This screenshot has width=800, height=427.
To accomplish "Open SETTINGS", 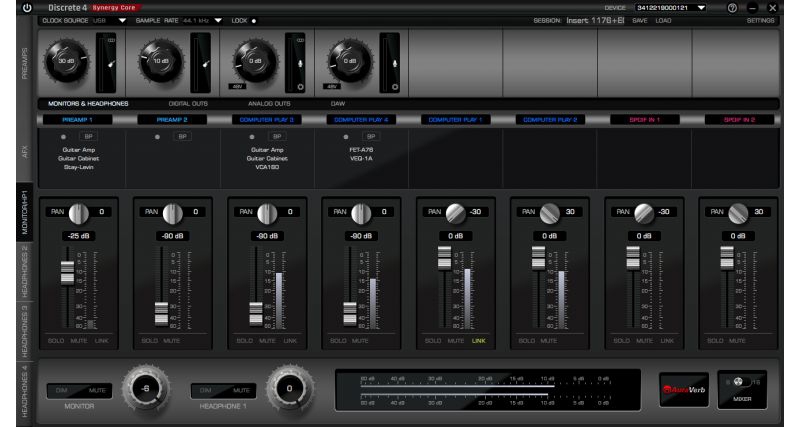I will 760,21.
